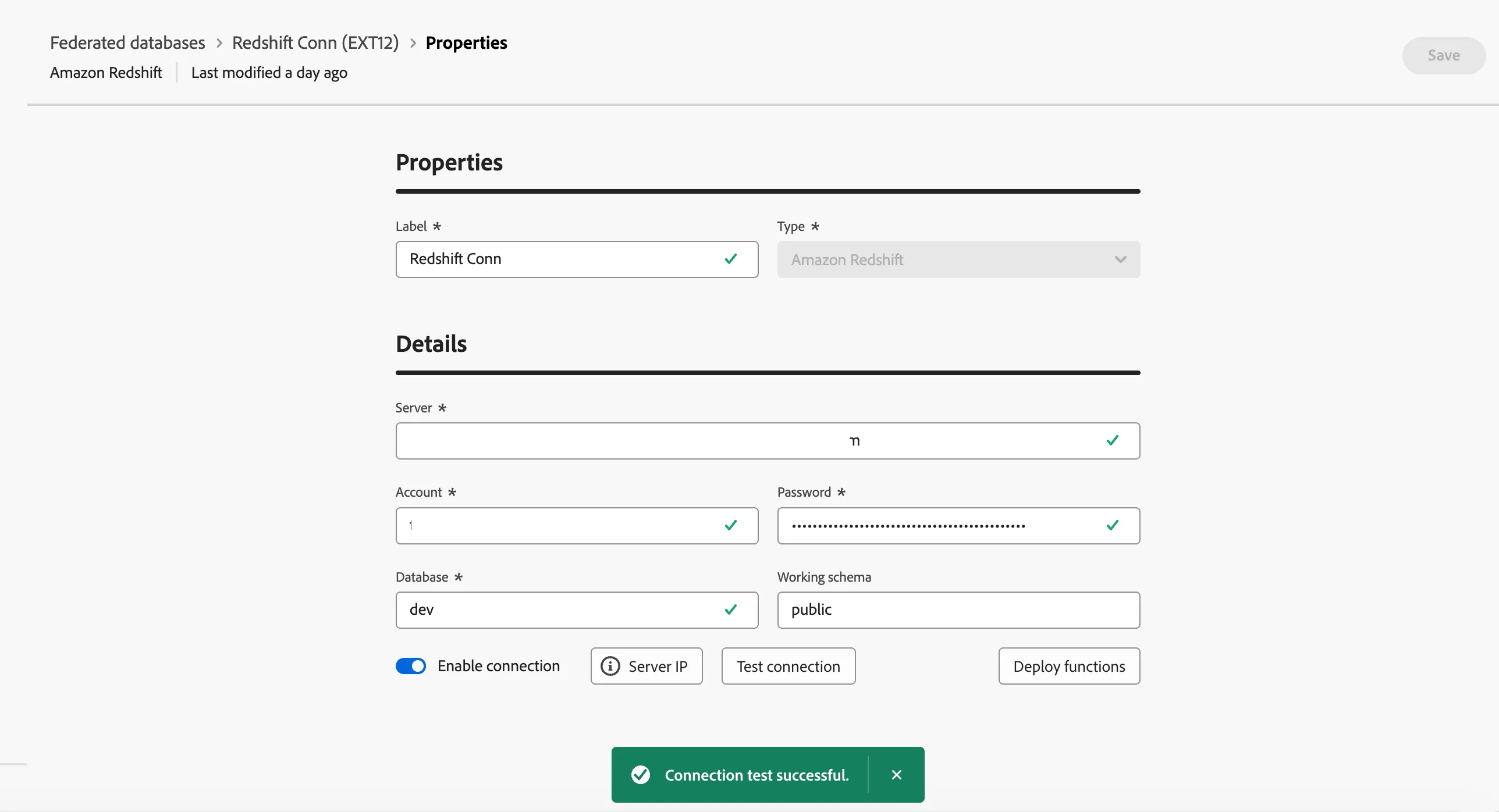Go to Federated databases breadcrumb
1499x812 pixels.
click(127, 42)
